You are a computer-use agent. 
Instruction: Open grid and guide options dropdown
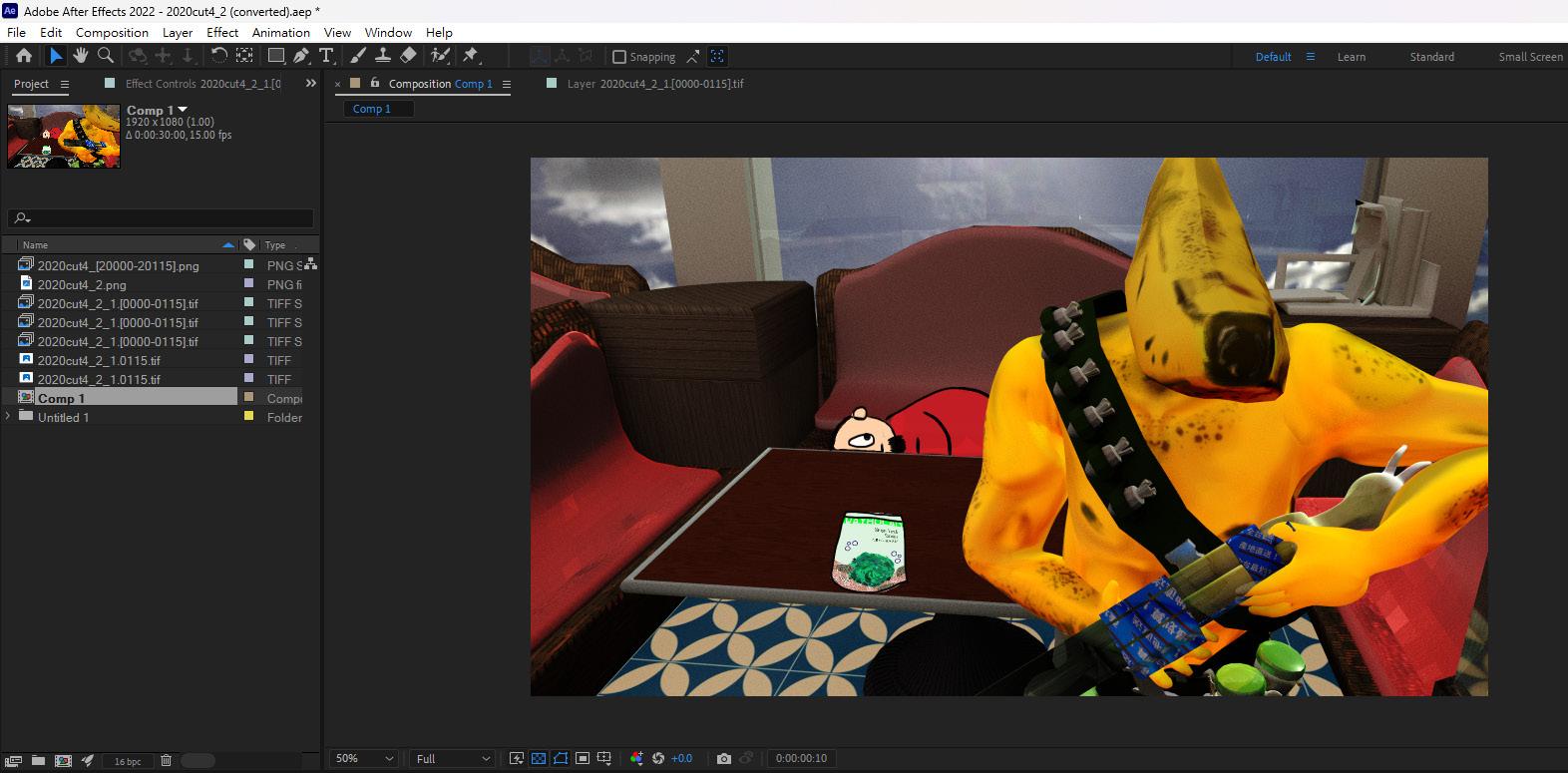click(604, 758)
